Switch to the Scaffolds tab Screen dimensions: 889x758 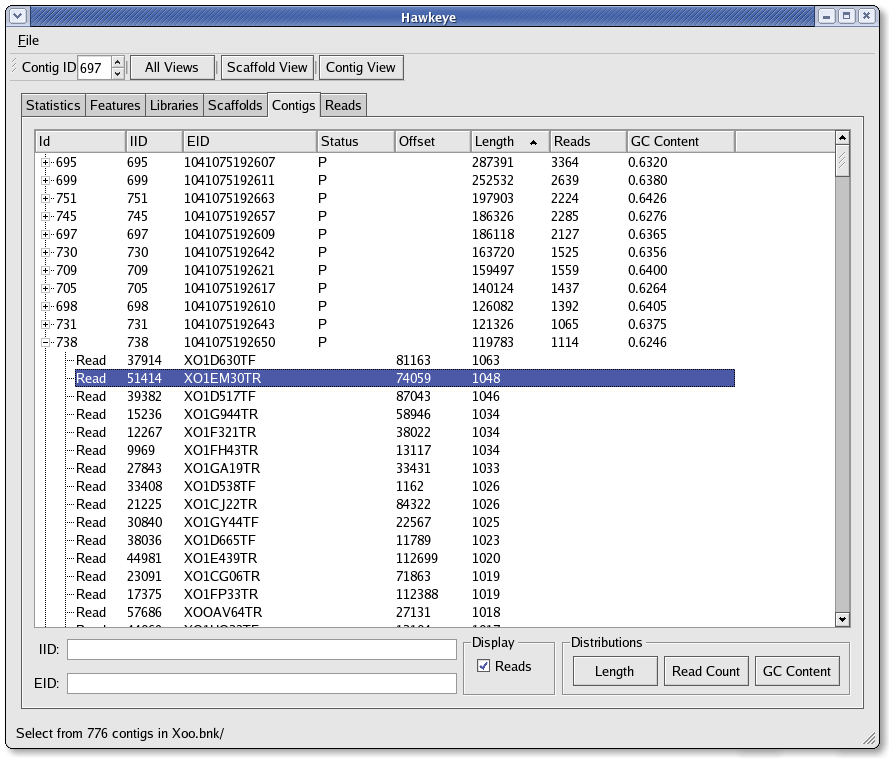pos(235,105)
